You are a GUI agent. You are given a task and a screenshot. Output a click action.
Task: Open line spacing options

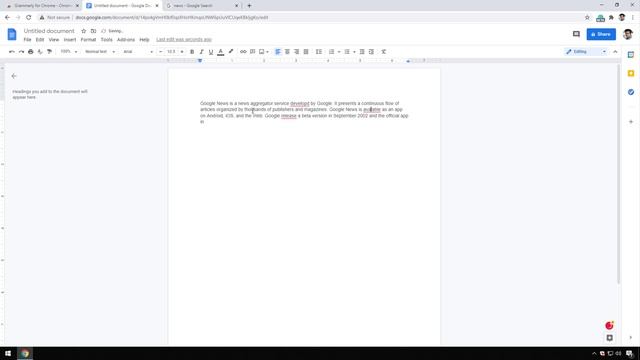pos(319,52)
